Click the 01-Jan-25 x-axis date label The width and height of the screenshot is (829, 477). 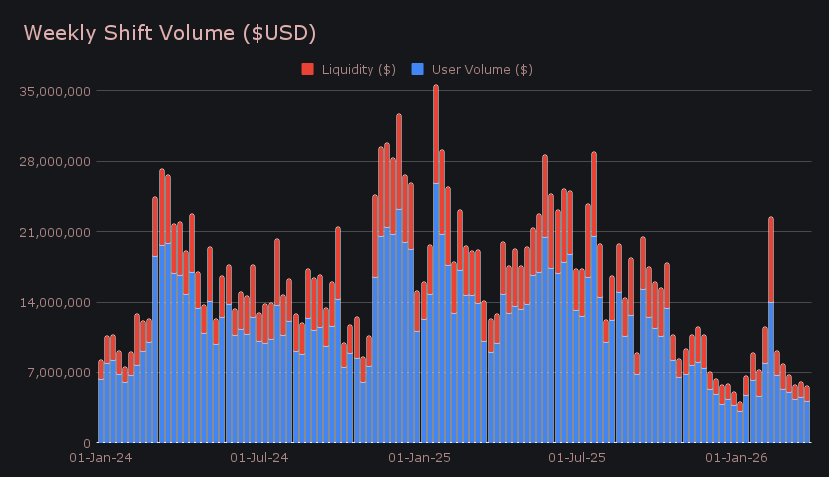[419, 458]
